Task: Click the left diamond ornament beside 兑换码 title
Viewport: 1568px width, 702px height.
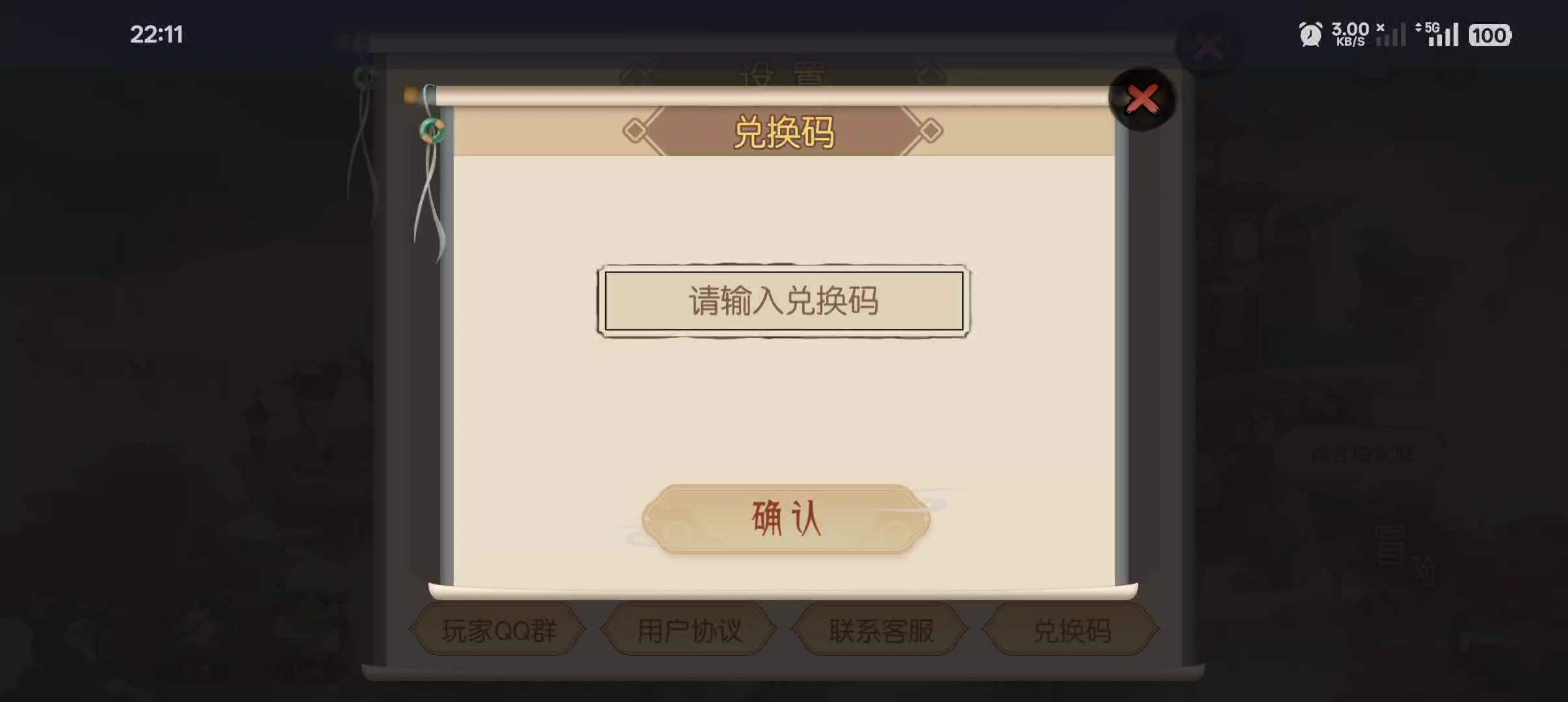Action: tap(635, 131)
